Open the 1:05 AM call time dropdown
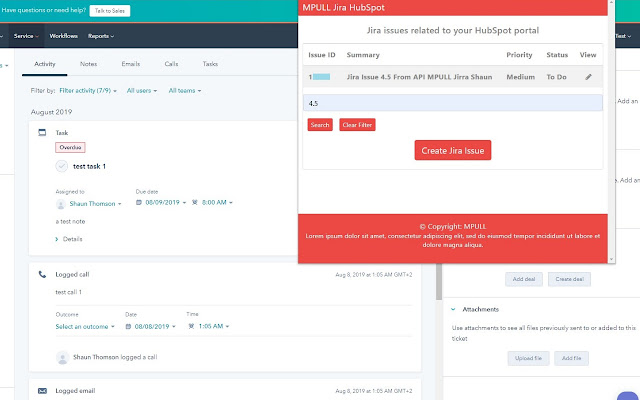 (x=214, y=326)
